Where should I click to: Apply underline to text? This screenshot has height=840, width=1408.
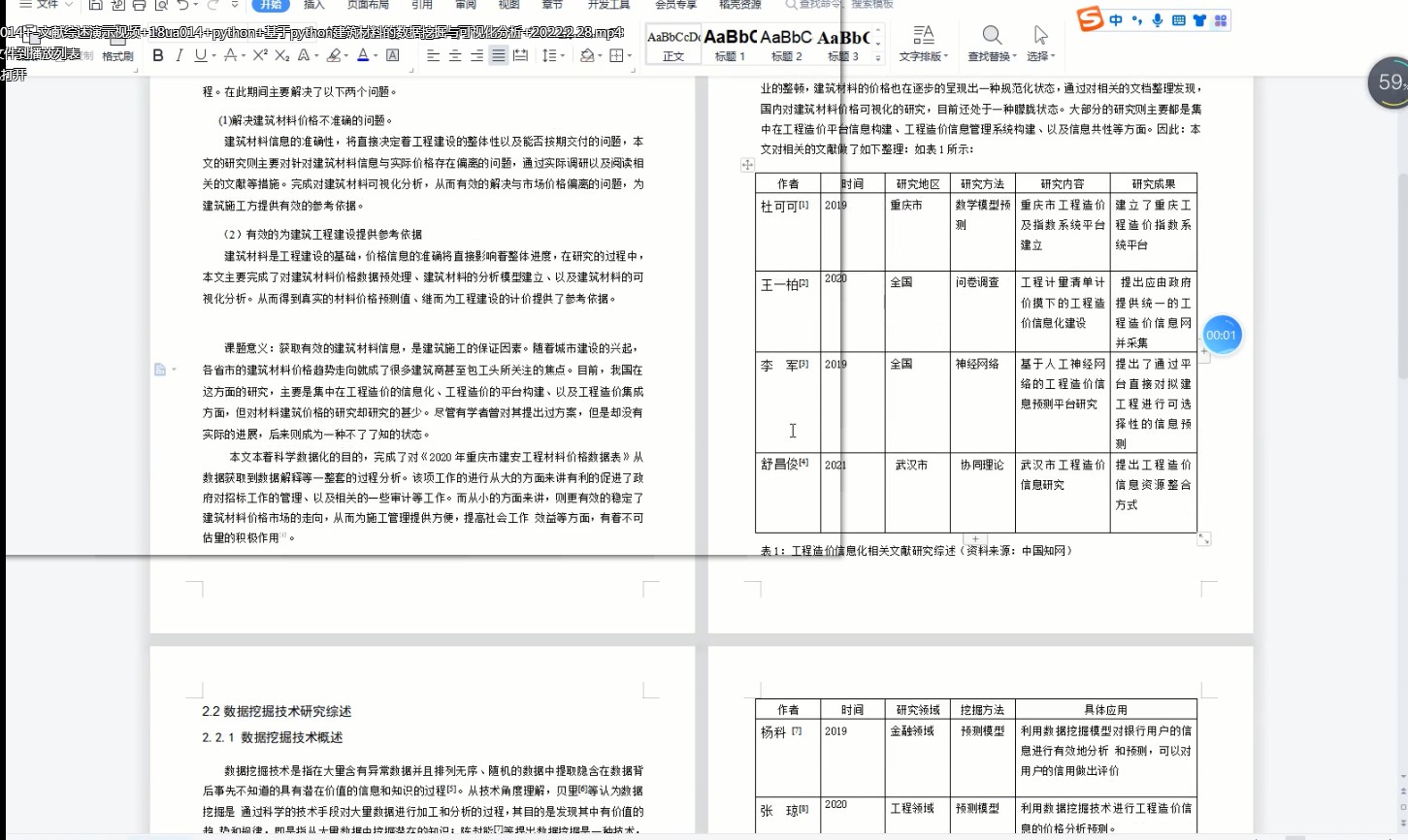click(x=200, y=55)
